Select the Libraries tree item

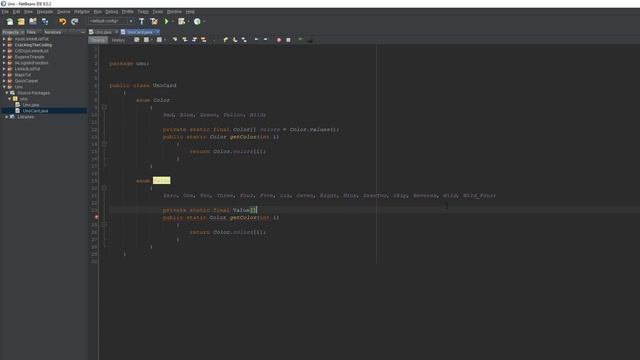click(26, 117)
